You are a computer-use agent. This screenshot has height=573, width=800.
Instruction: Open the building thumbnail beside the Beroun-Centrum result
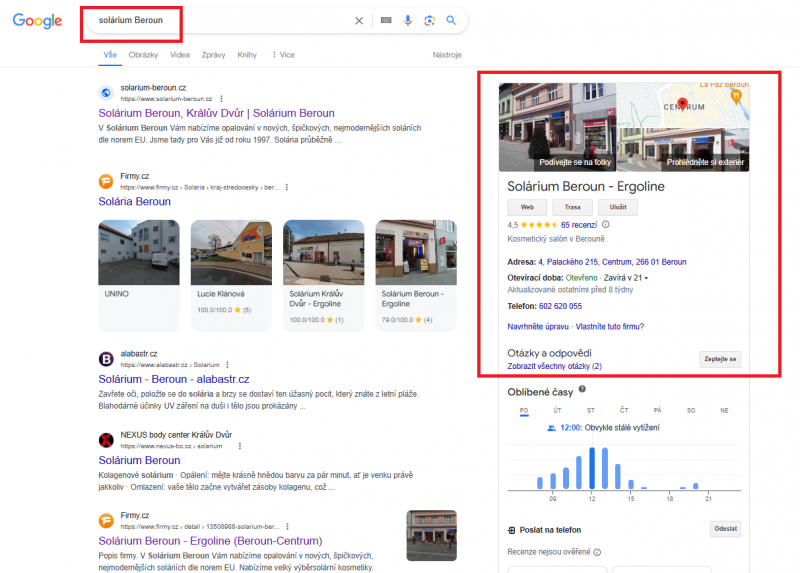click(432, 535)
